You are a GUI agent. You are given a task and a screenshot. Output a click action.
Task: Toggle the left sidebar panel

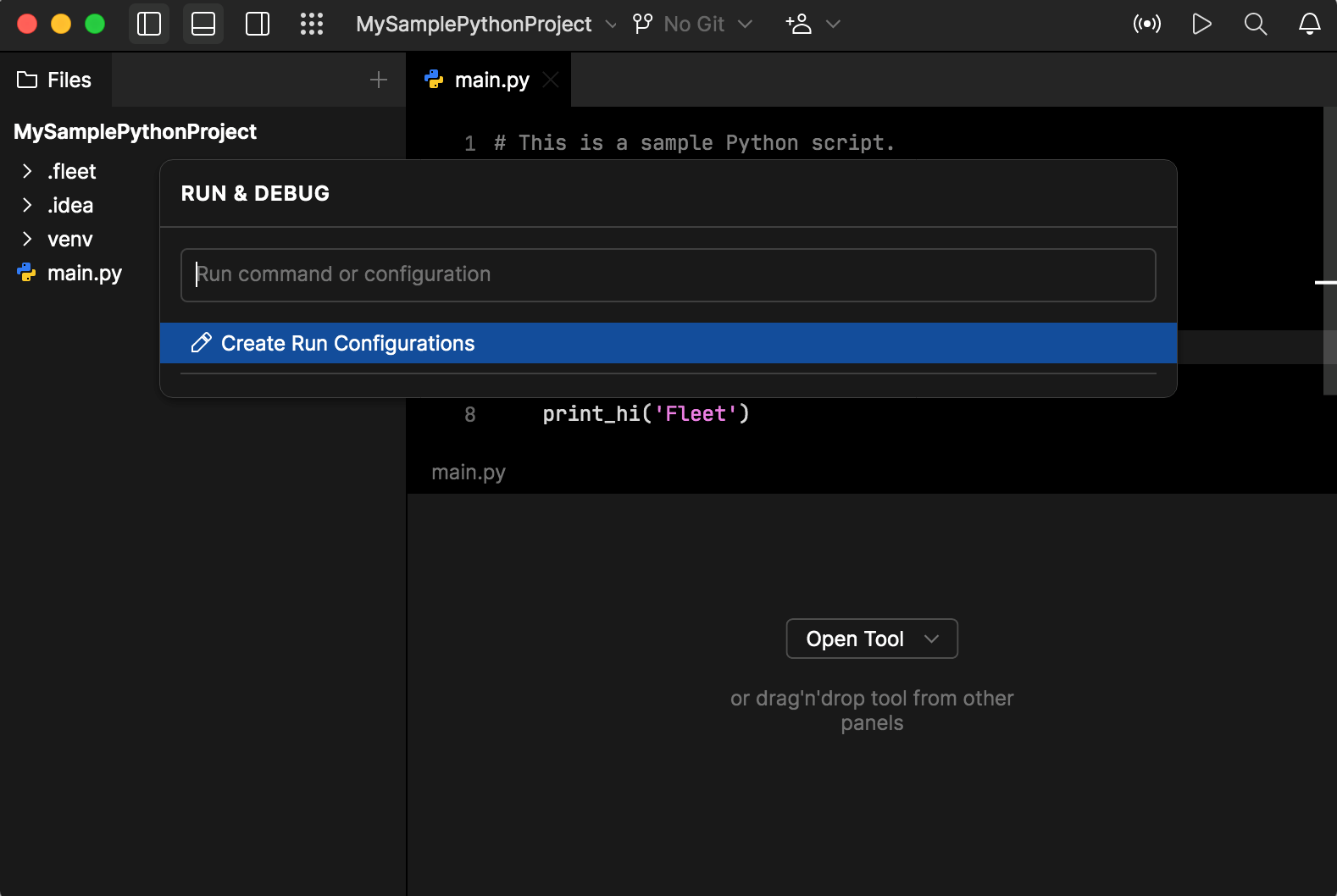click(x=149, y=24)
